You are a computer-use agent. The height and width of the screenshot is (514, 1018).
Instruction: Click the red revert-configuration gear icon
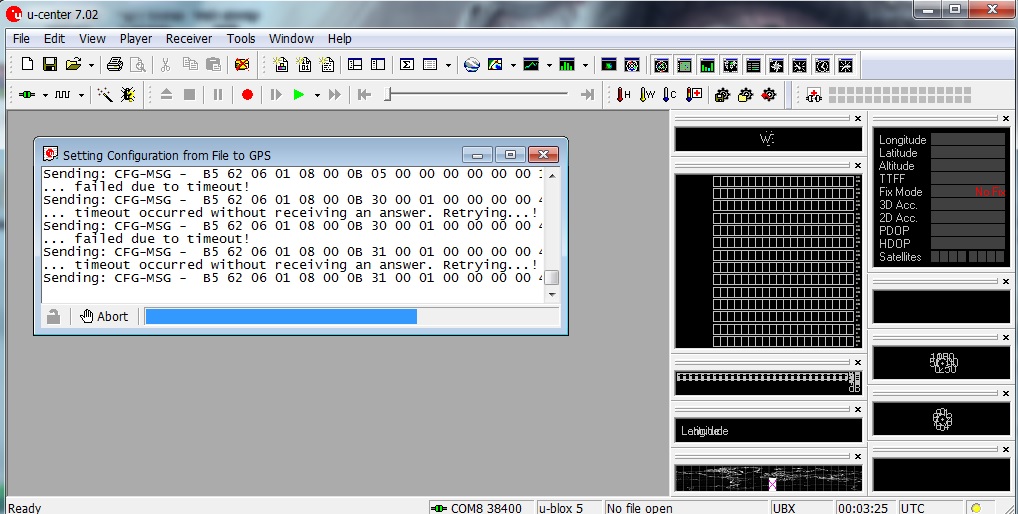tap(769, 95)
